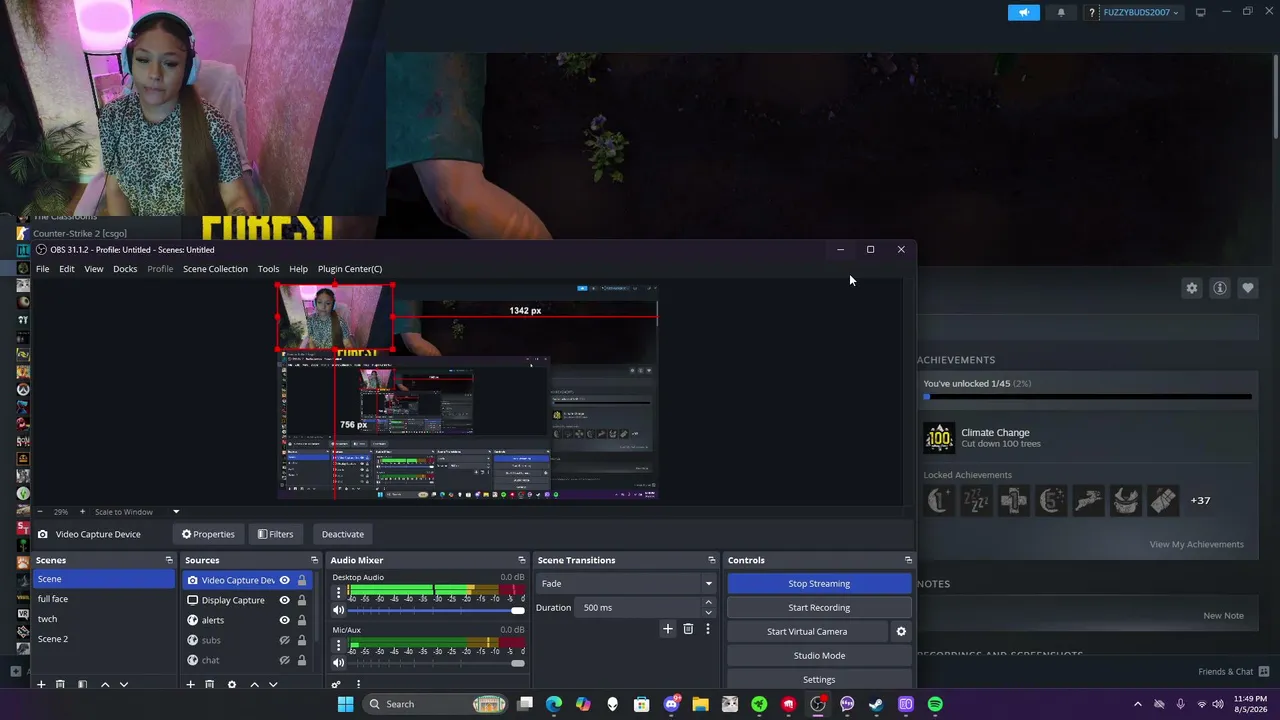Lock the subs source

301,640
